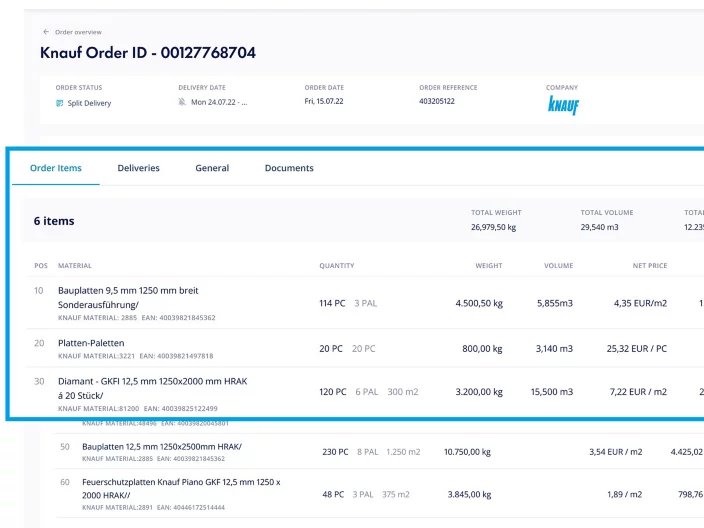Click the Bauplatten 12,5 mm 1250x2500mm row

[x=162, y=446]
